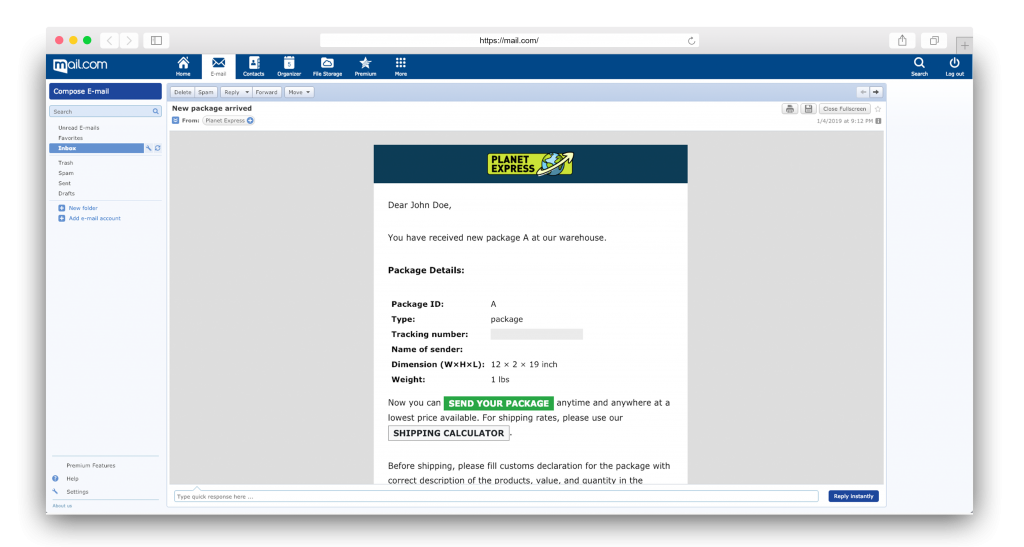Click the magnifier icon in sidebar search
This screenshot has height=547, width=1024.
click(x=155, y=112)
